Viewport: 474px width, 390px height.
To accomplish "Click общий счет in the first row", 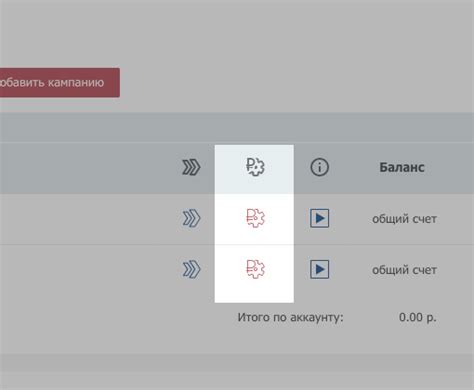I will [x=404, y=219].
